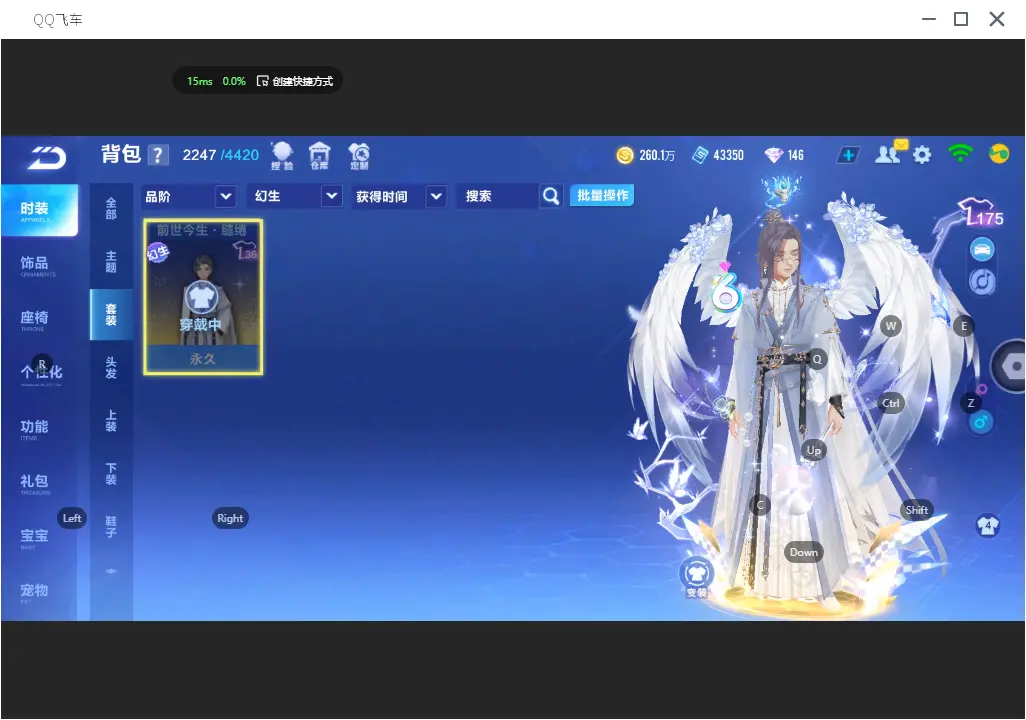This screenshot has width=1026, height=720.
Task: Select the 头发 hair subcategory
Action: pos(111,368)
